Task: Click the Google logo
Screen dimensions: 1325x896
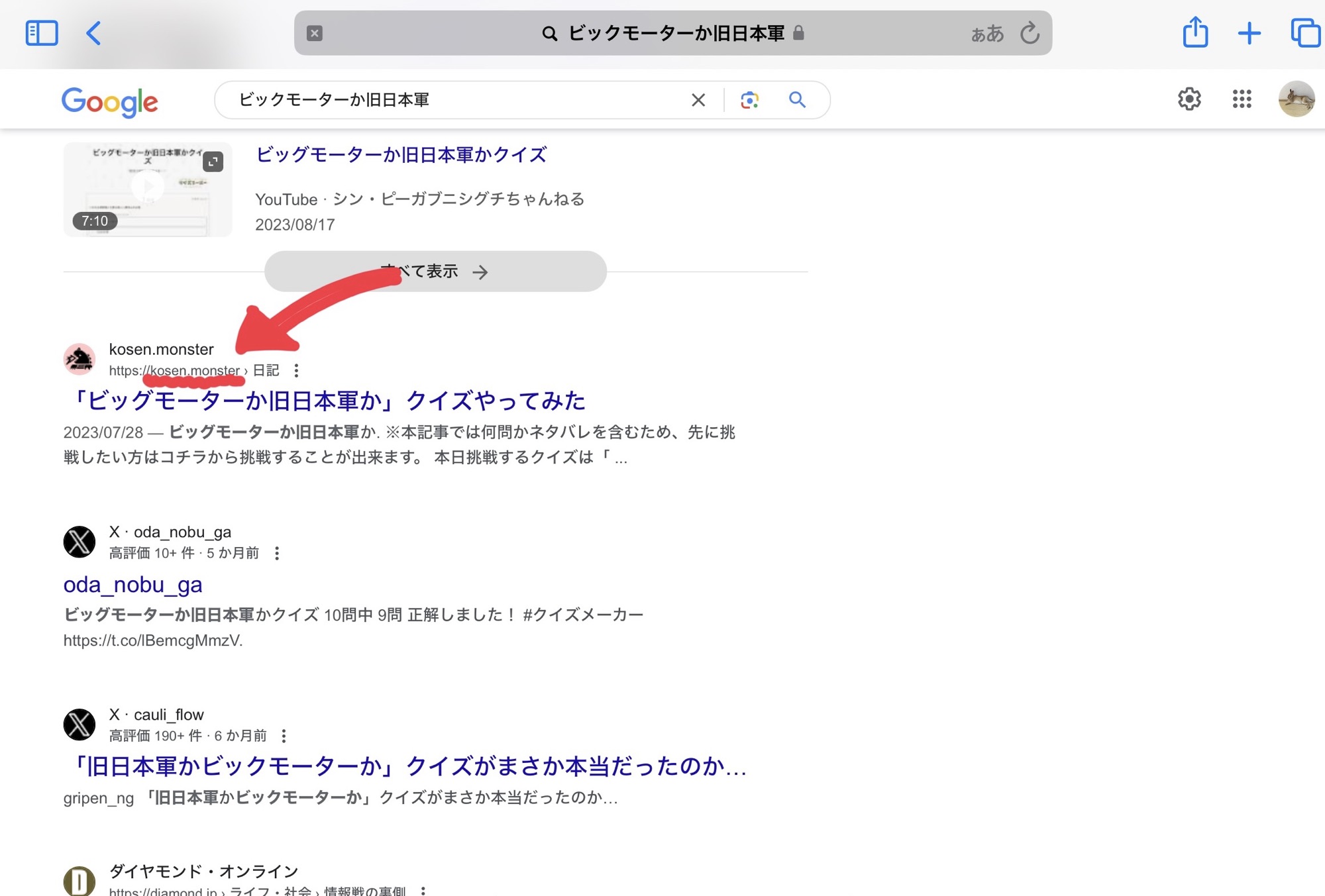Action: coord(110,102)
